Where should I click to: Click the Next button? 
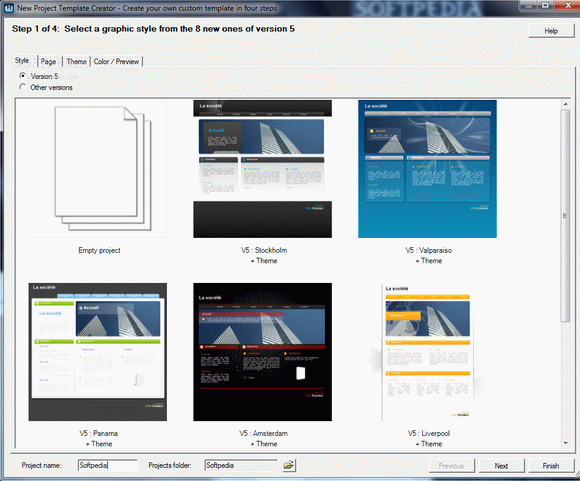click(x=501, y=466)
